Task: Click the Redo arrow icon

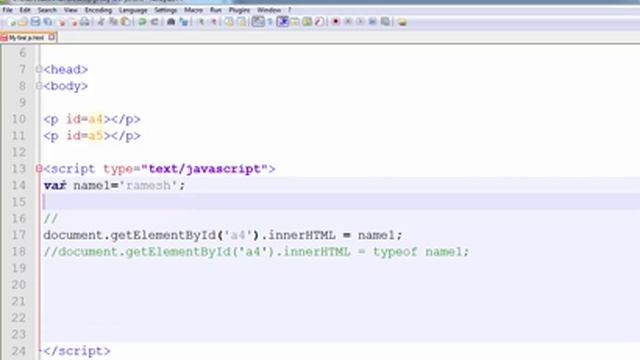Action: pyautogui.click(x=155, y=22)
